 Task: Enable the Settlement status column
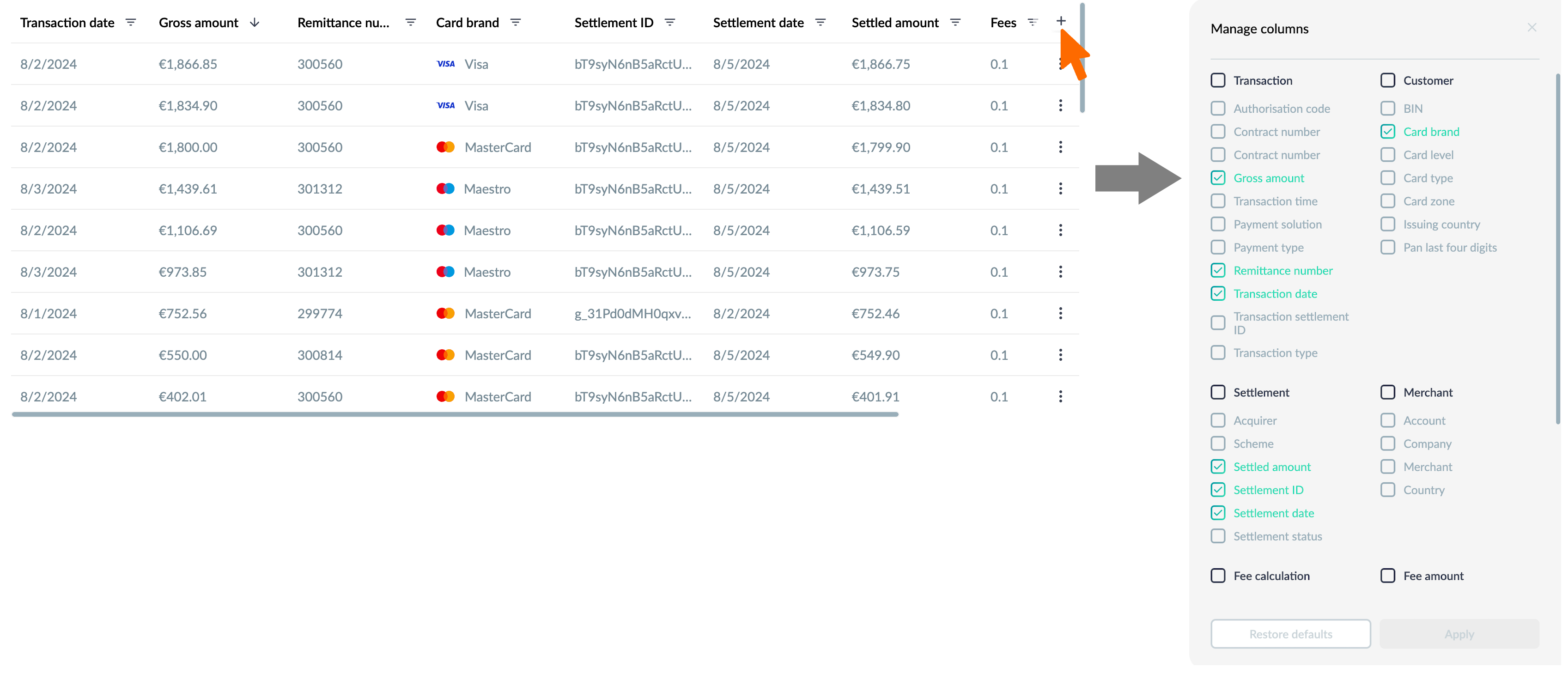click(x=1218, y=536)
